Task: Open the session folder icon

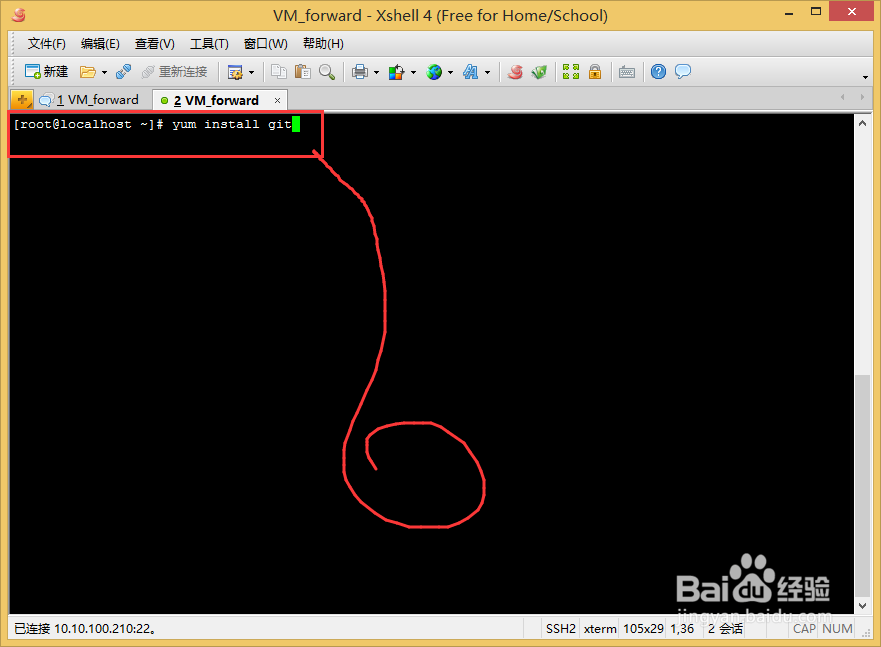Action: (88, 72)
